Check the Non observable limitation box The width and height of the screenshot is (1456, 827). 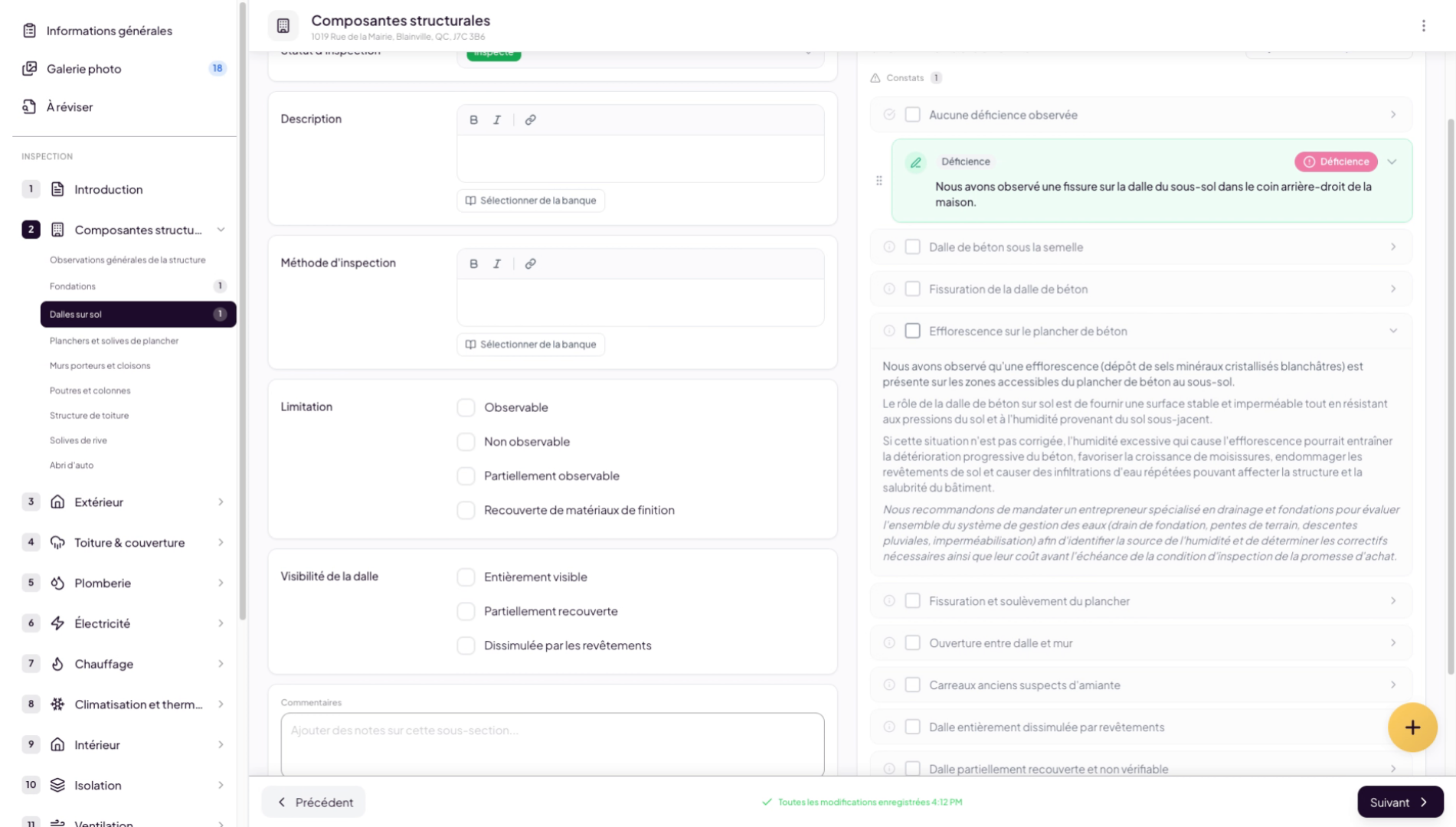pos(466,442)
